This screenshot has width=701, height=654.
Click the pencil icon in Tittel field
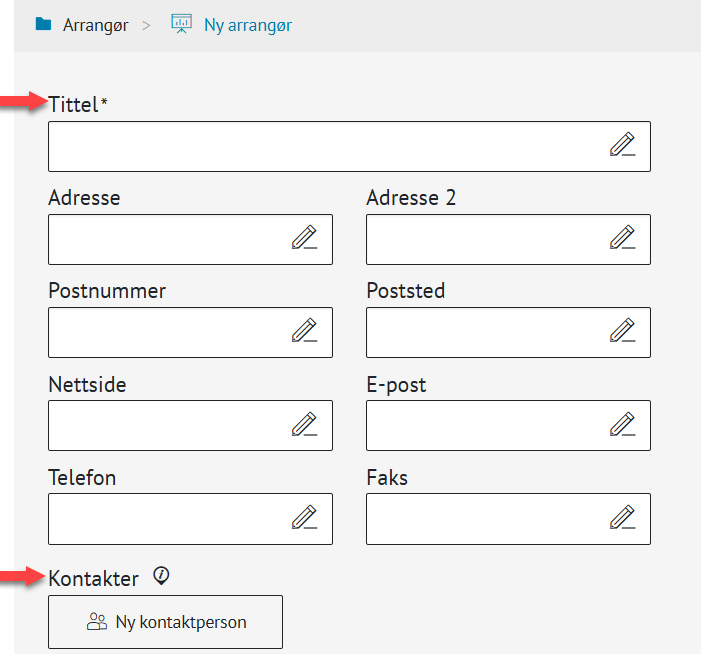[622, 146]
